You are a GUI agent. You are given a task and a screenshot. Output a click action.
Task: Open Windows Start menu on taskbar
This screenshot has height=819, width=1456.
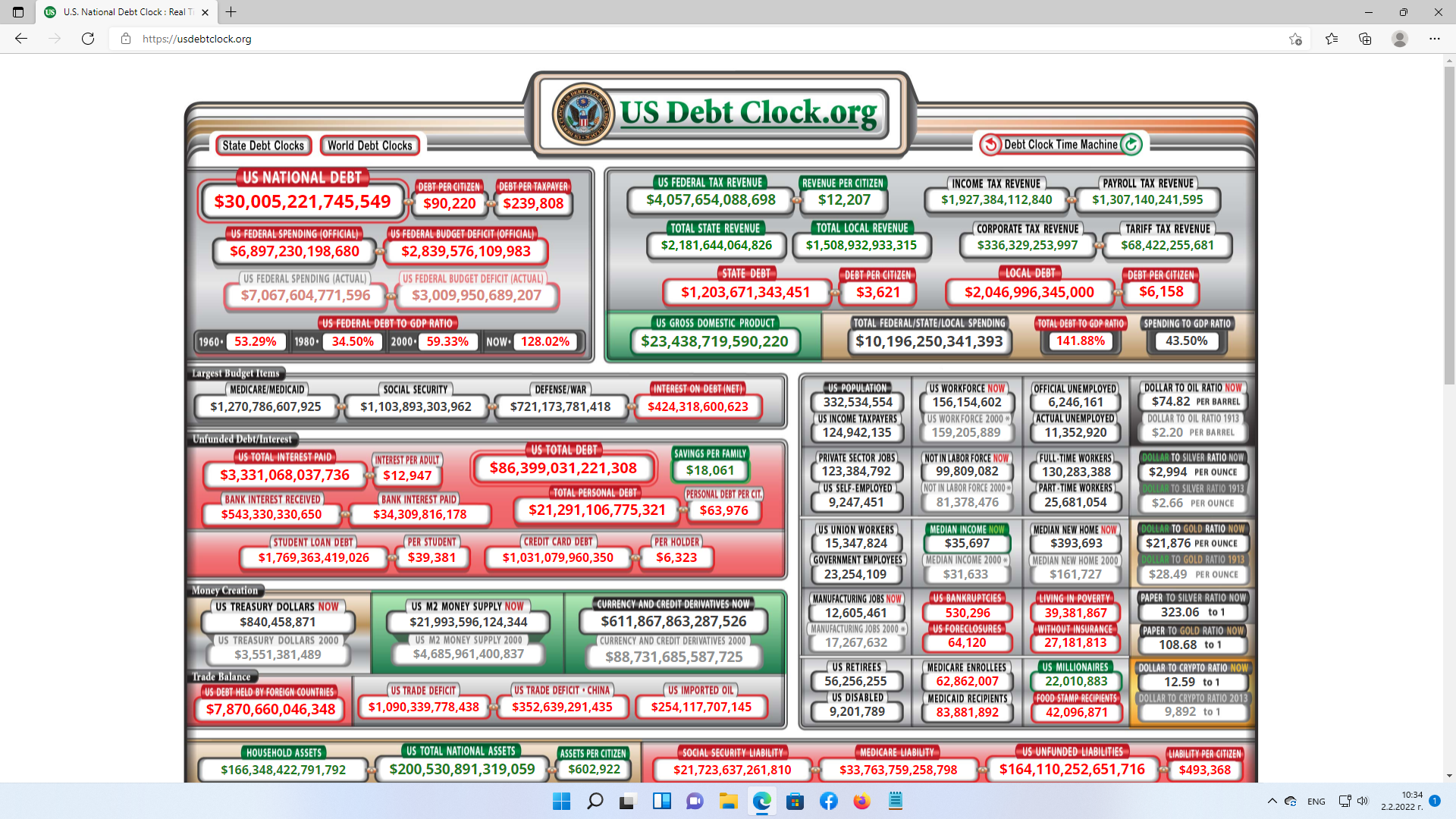tap(561, 801)
